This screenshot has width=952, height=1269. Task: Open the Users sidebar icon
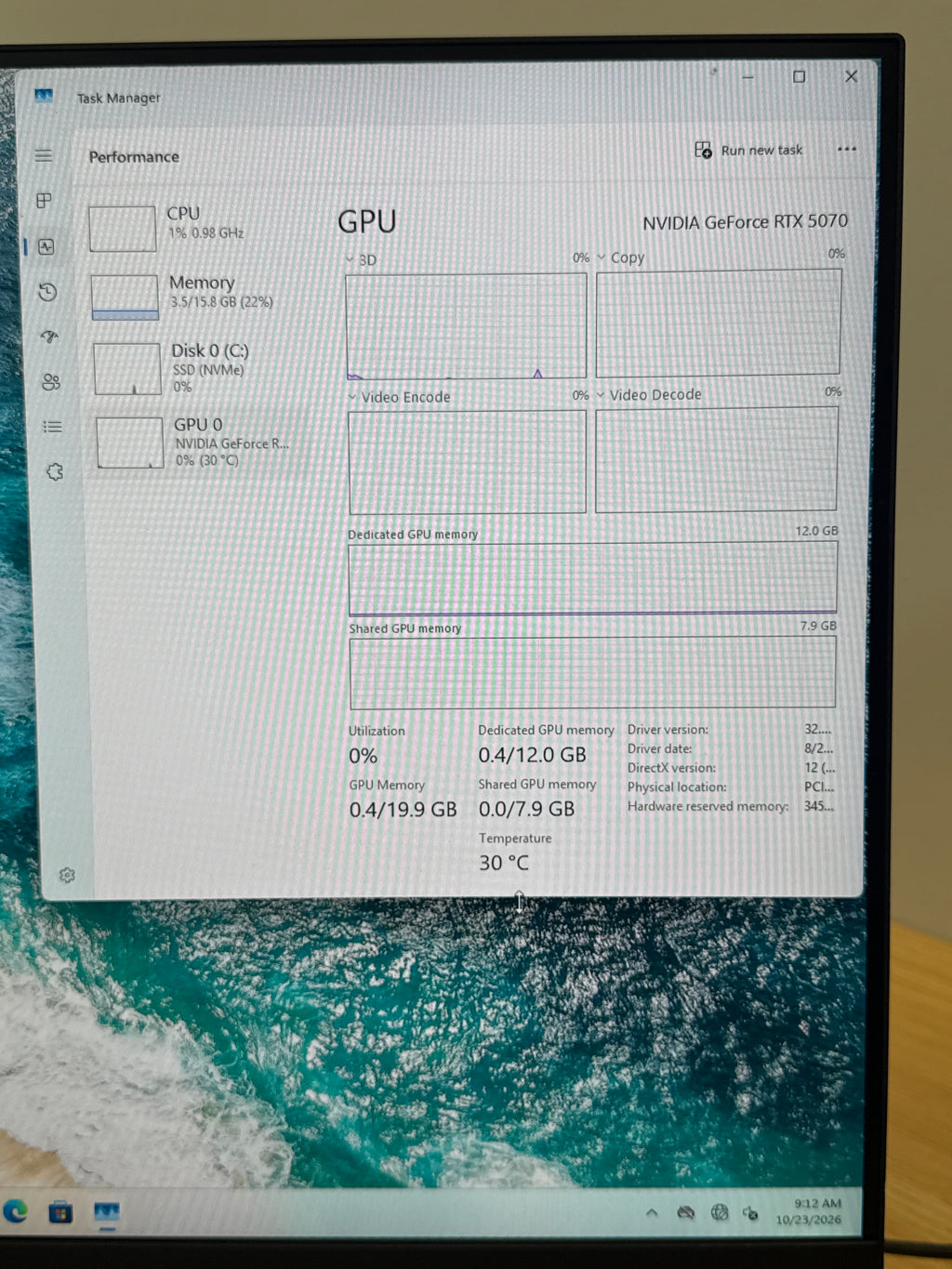click(x=51, y=382)
